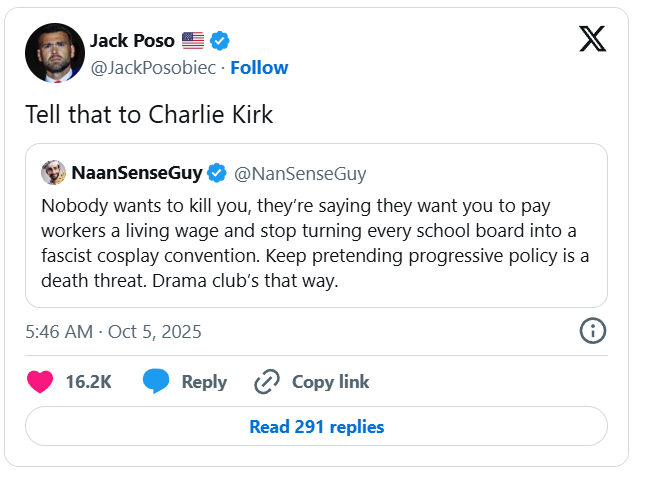The width and height of the screenshot is (647, 479).
Task: Click the 16.2K likes count
Action: pos(88,382)
